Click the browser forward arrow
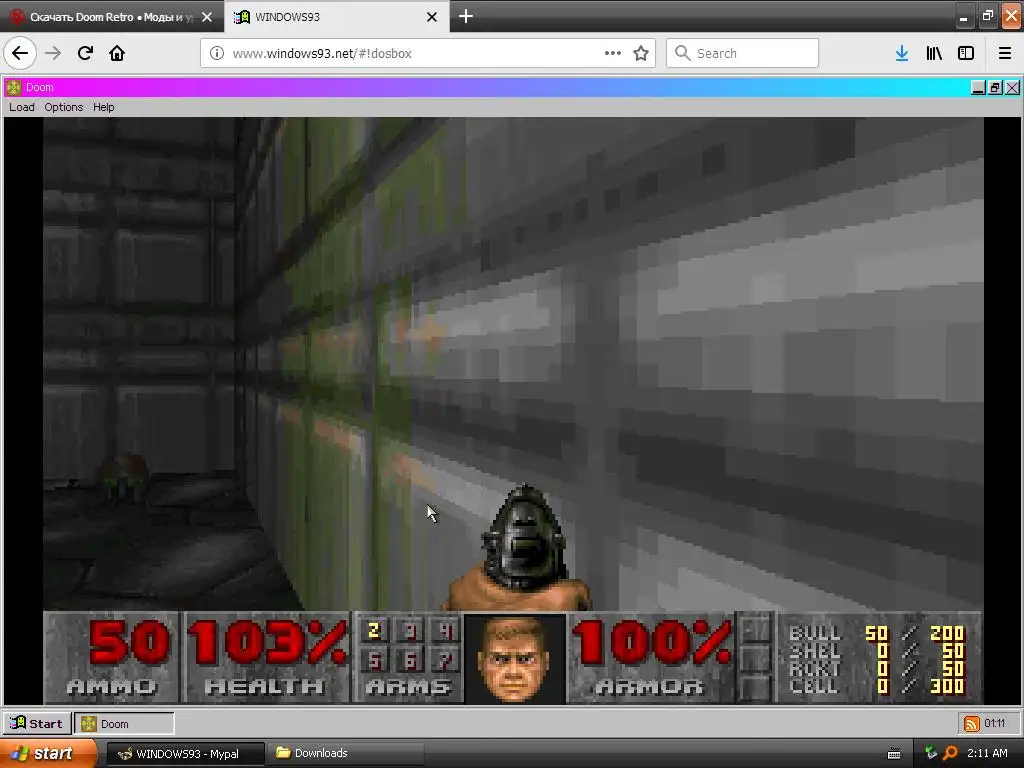Viewport: 1024px width, 768px height. click(x=53, y=53)
